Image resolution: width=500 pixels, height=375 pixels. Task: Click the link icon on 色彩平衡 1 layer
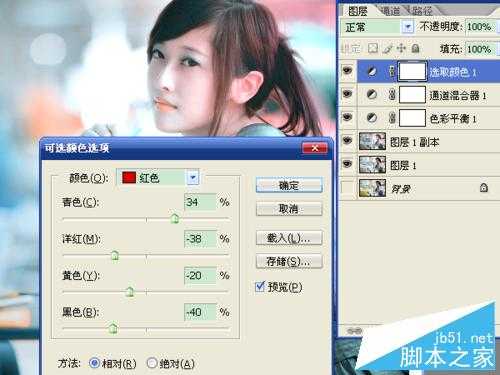tap(392, 118)
